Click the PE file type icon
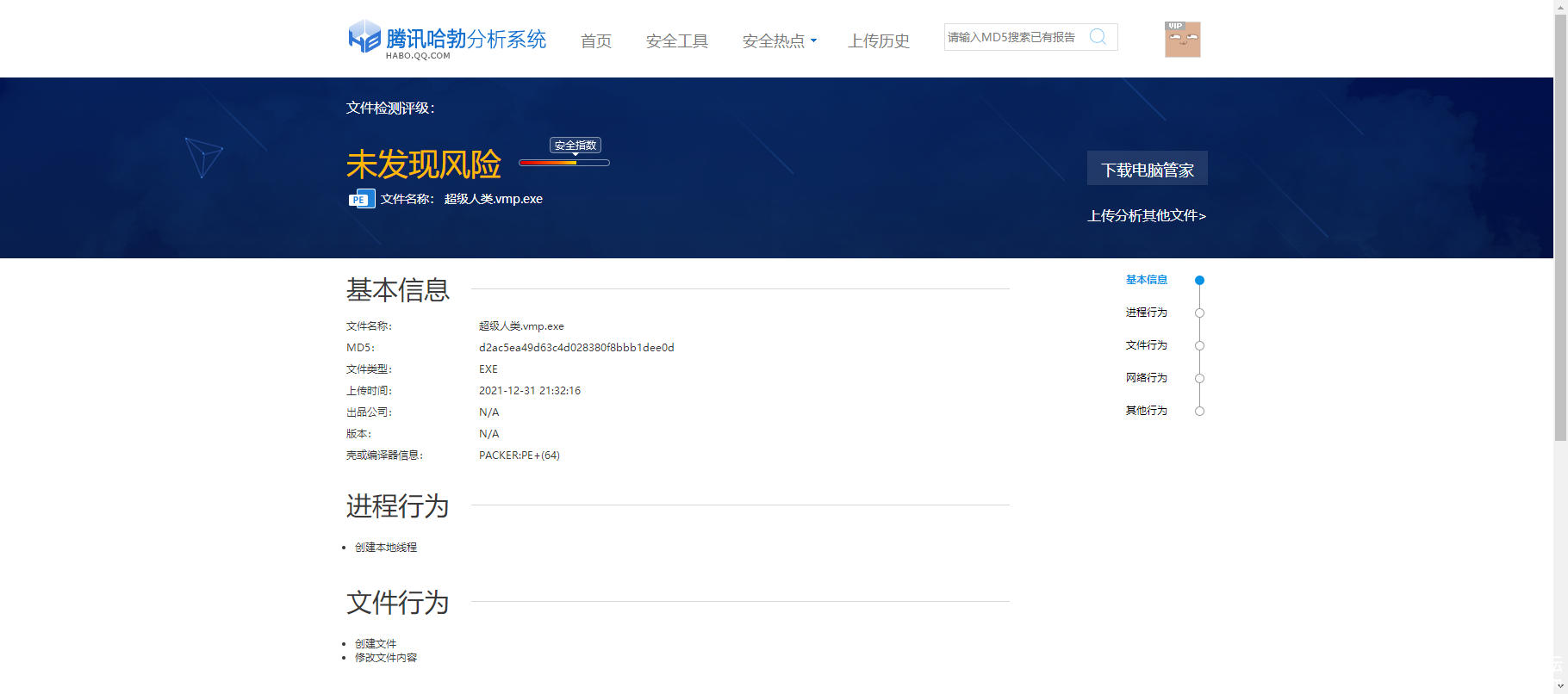 click(x=361, y=199)
